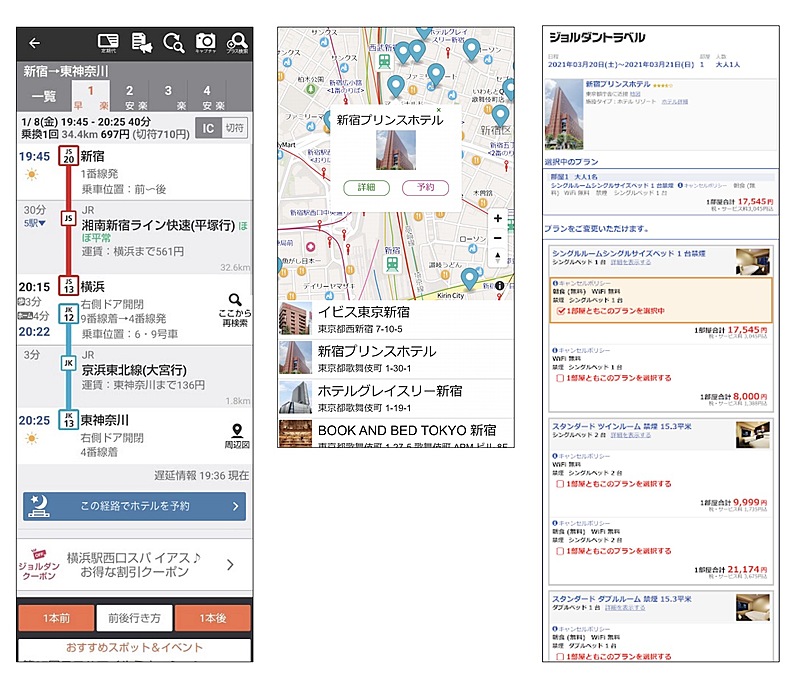This screenshot has width=800, height=687.
Task: Tap the back arrow in the route screen
Action: (34, 43)
